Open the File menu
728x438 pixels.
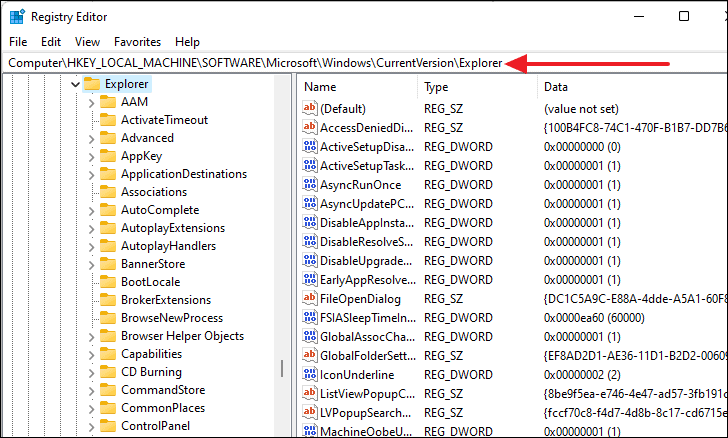click(18, 42)
